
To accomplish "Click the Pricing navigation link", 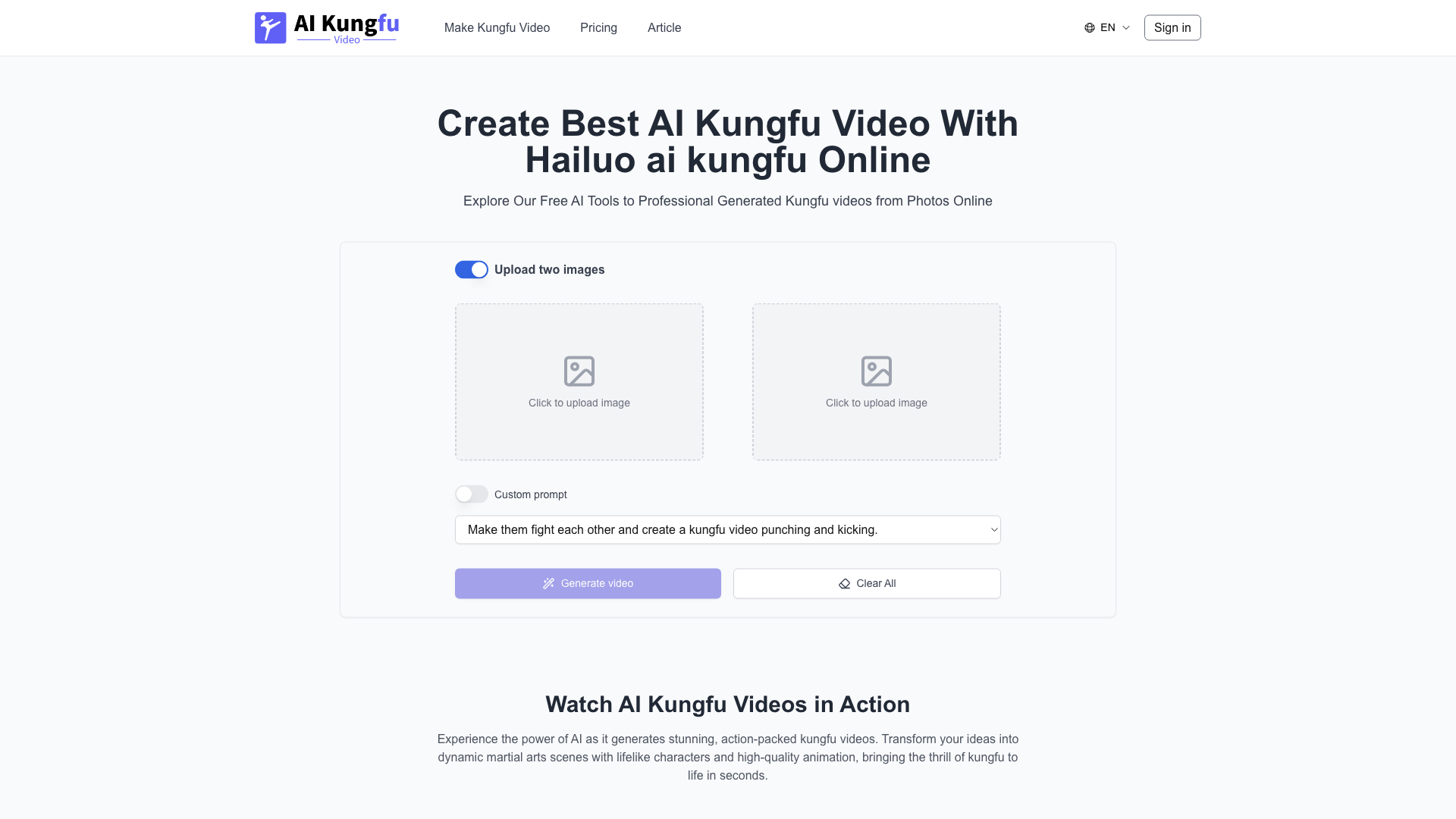I will point(599,27).
